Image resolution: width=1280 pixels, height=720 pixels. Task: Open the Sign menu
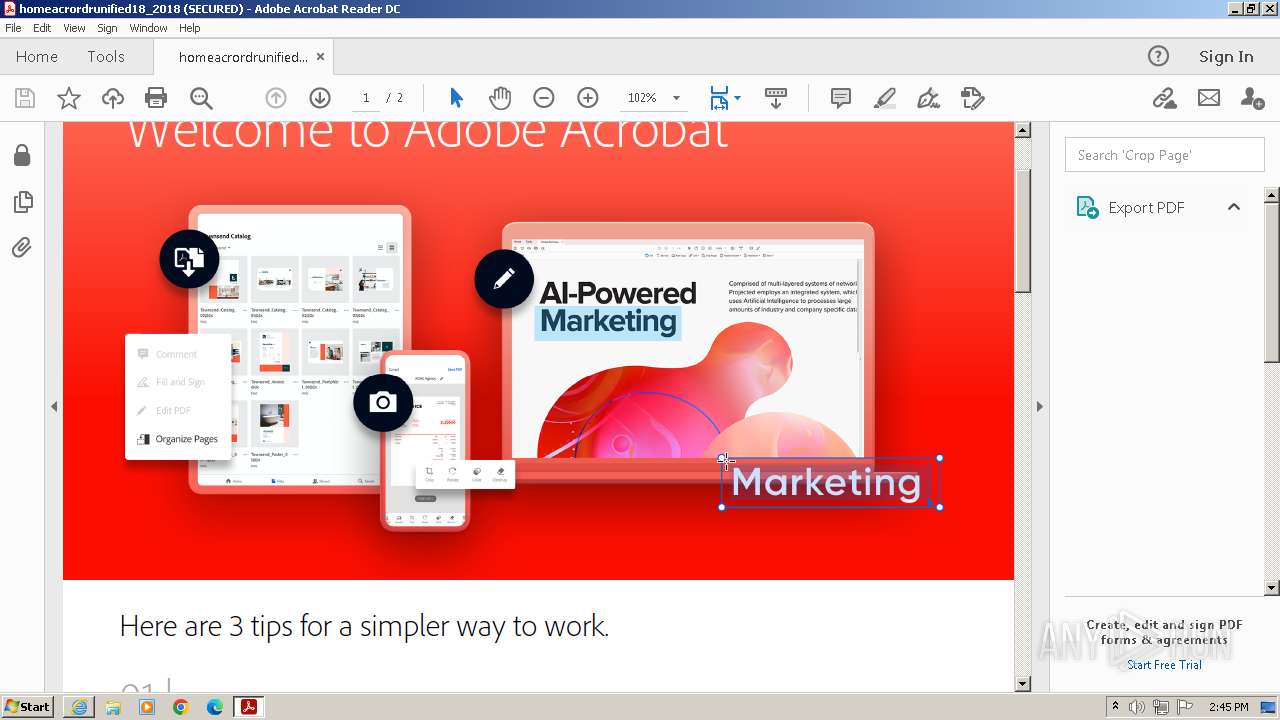(x=107, y=28)
